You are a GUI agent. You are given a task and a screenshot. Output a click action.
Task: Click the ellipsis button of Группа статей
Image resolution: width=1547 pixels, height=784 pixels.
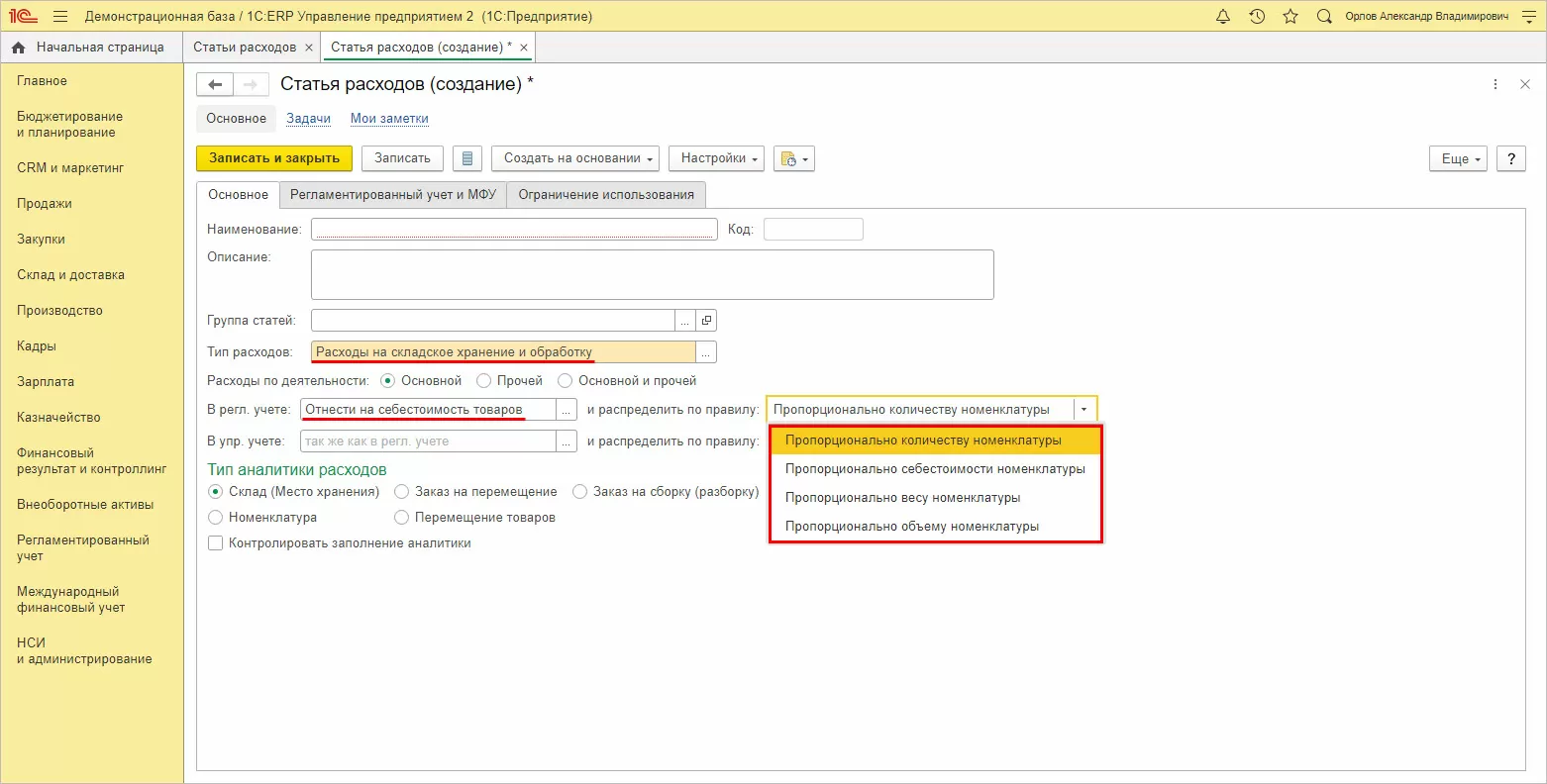[685, 321]
